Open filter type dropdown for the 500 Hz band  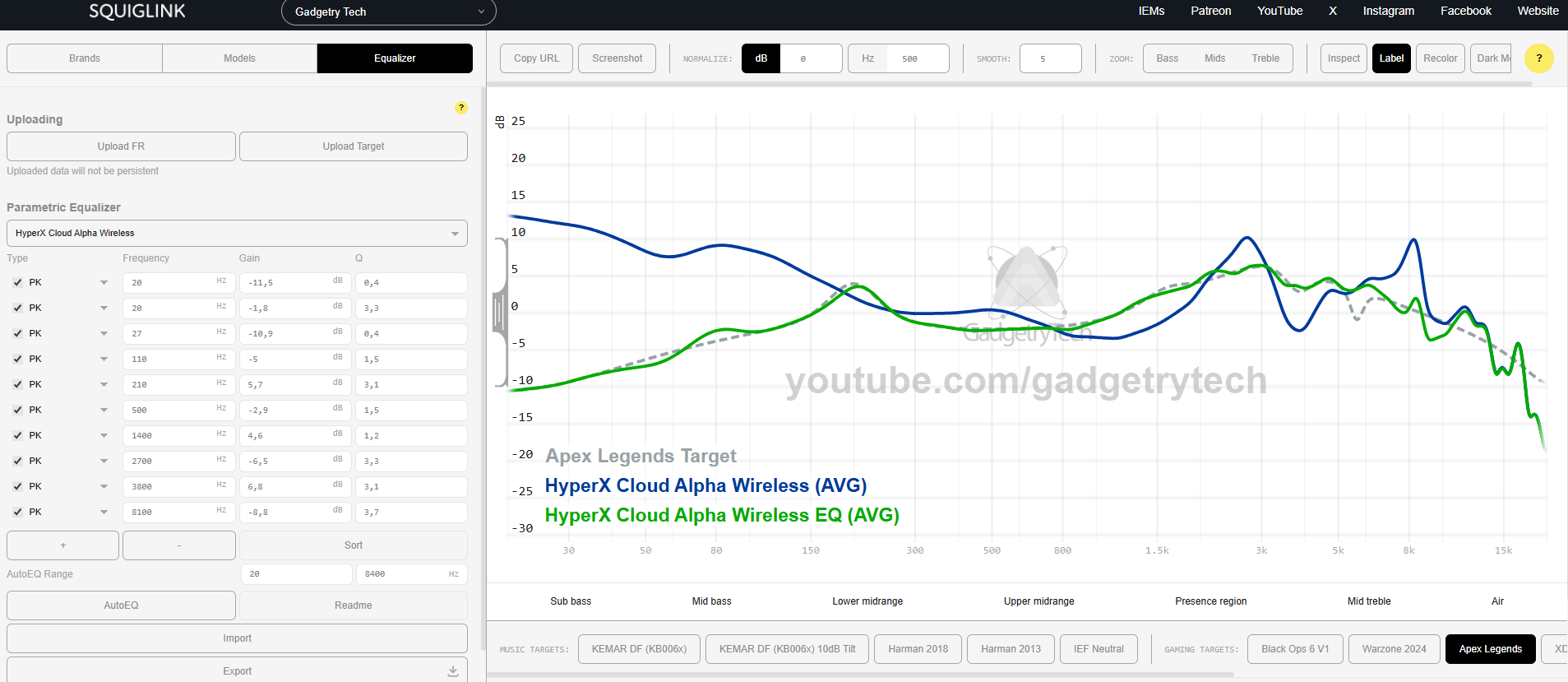pyautogui.click(x=104, y=411)
